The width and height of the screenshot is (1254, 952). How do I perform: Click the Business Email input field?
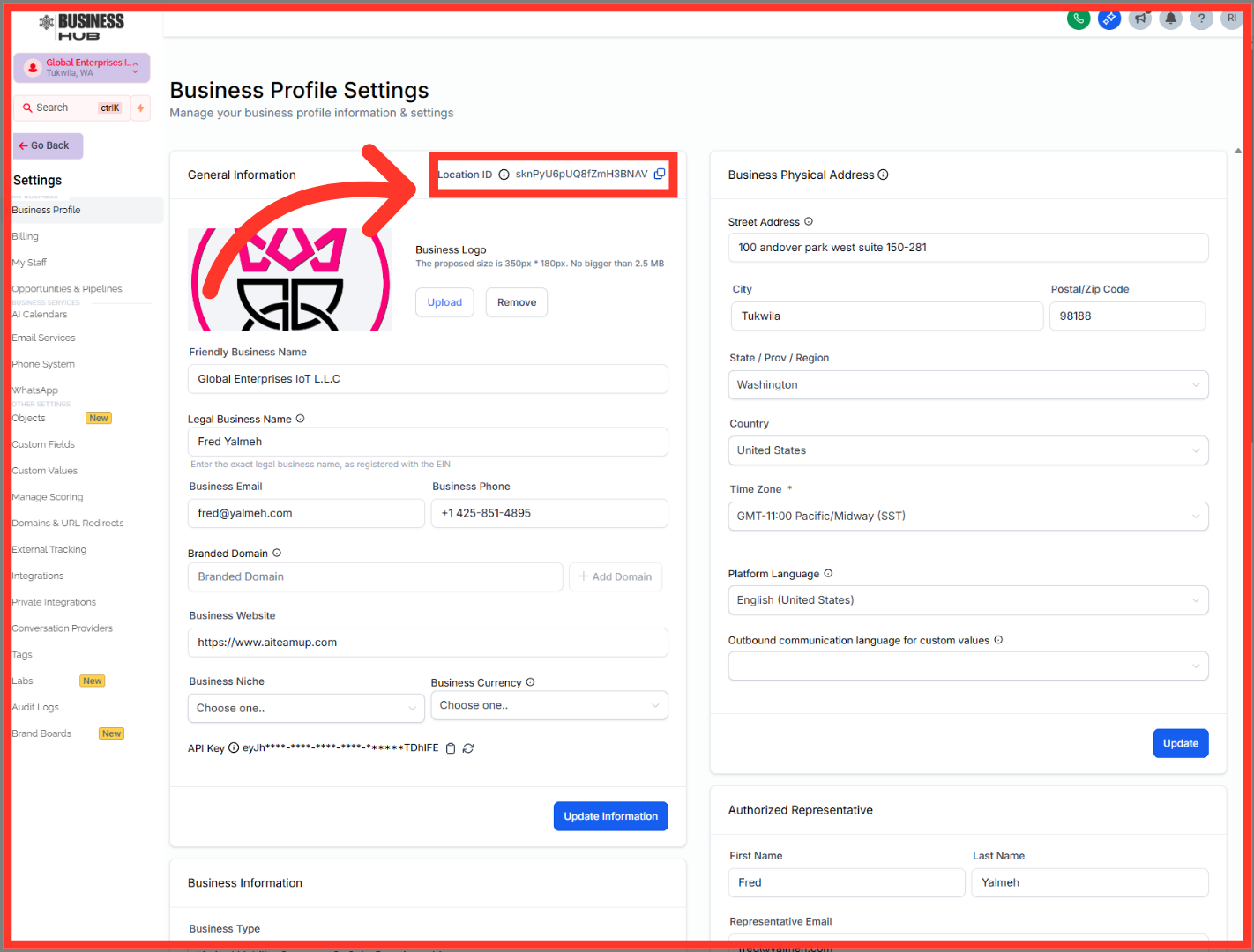306,513
